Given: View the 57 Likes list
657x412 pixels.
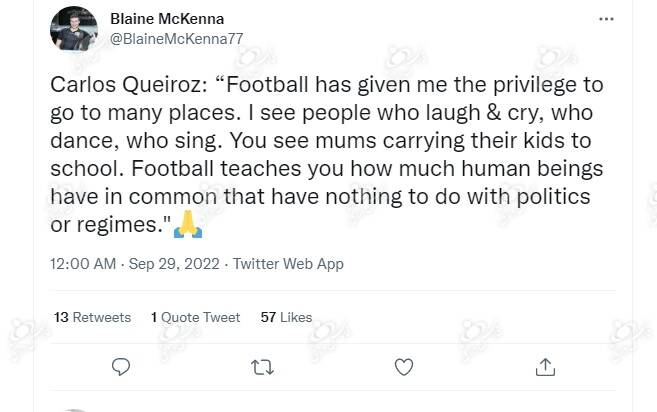Looking at the screenshot, I should (286, 317).
